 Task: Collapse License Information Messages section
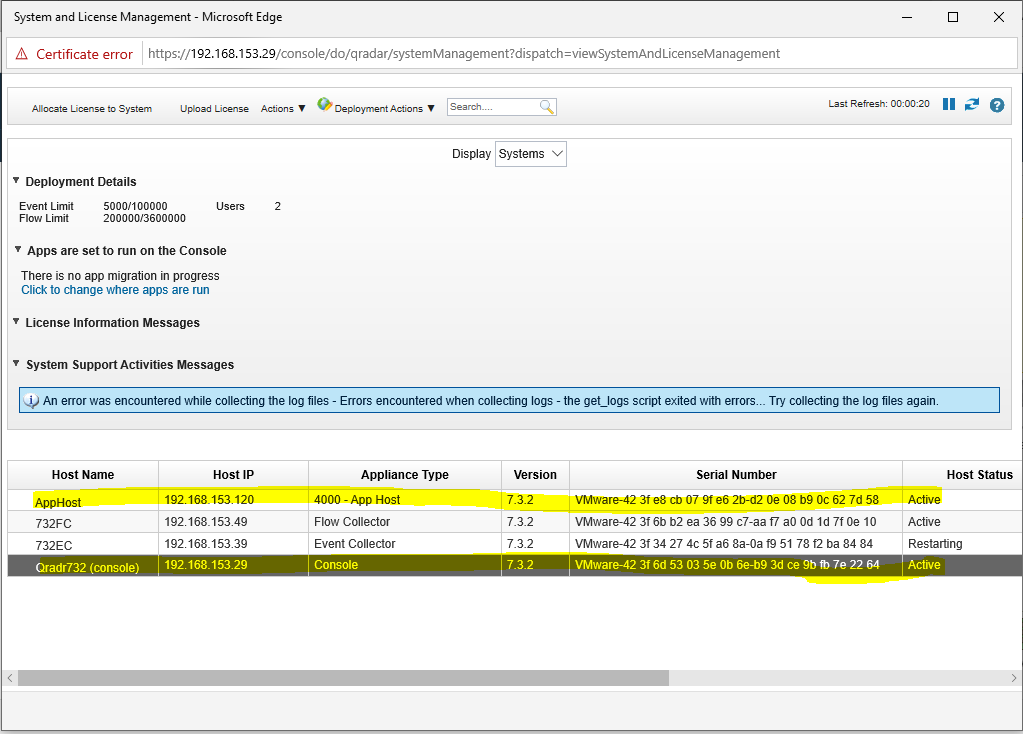pos(16,322)
